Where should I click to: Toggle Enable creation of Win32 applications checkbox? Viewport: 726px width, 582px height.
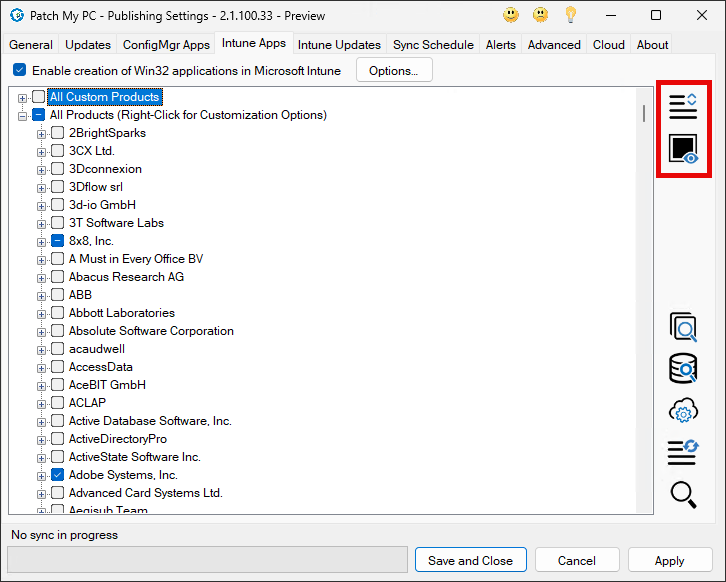[20, 71]
